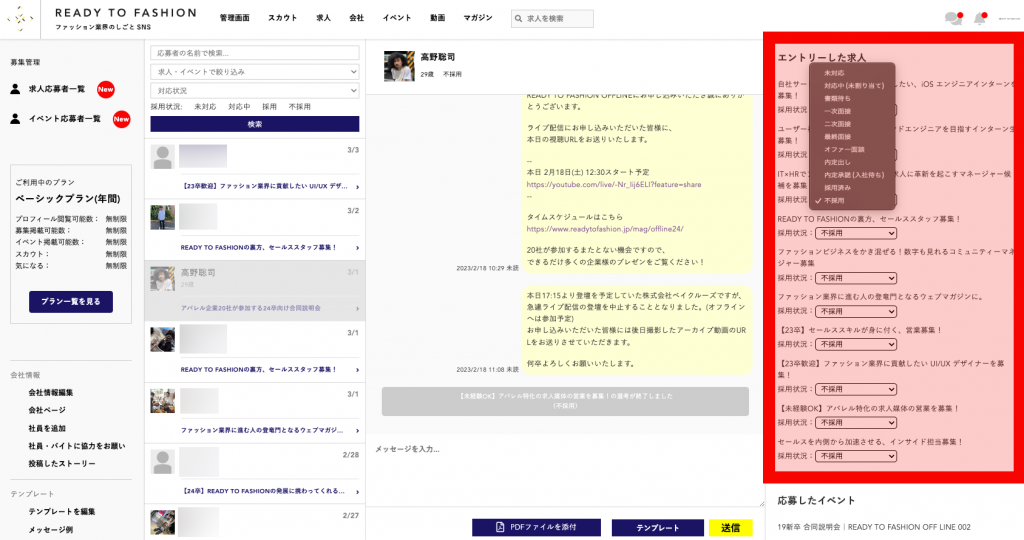Open status dropdown under ウェブマガジン job in the entry panel
The width and height of the screenshot is (1024, 540).
click(x=856, y=311)
